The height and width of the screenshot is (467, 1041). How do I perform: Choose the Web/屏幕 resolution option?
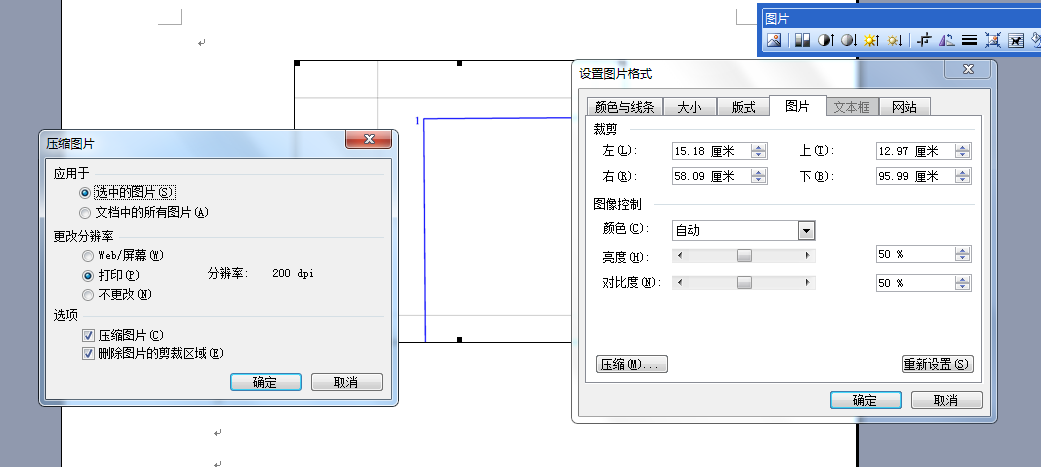[x=88, y=256]
